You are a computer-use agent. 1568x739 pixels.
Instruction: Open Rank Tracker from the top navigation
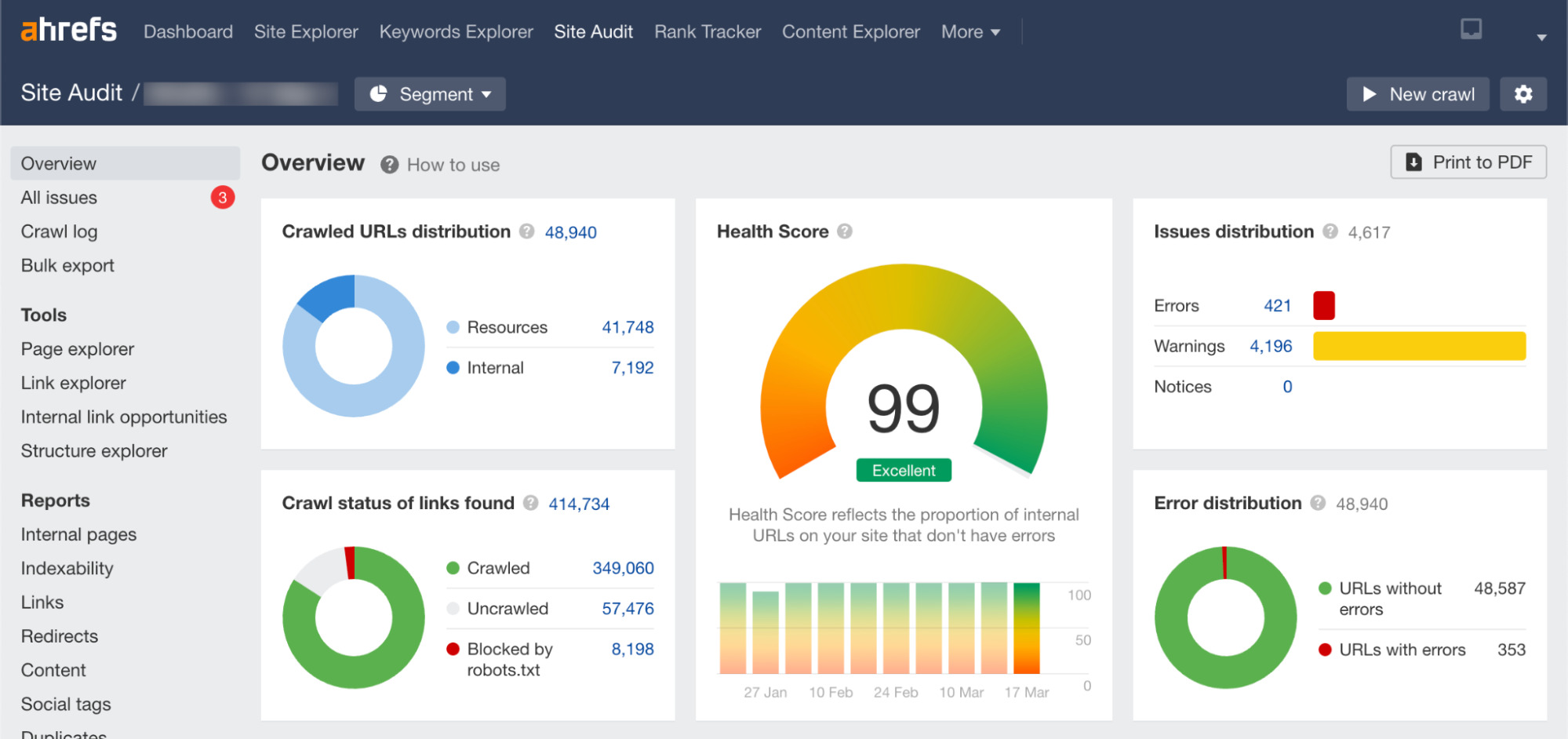[x=708, y=32]
